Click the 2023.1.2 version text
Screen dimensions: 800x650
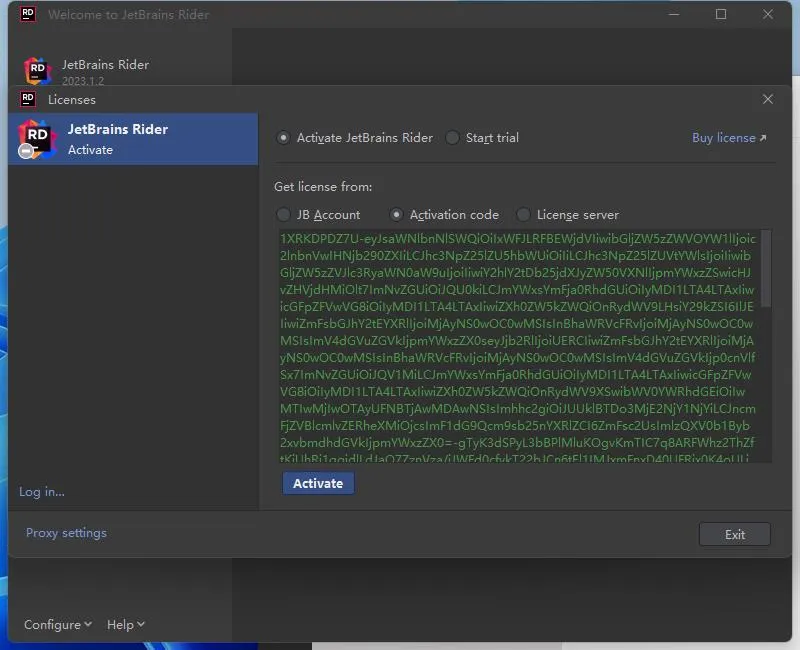pos(83,81)
